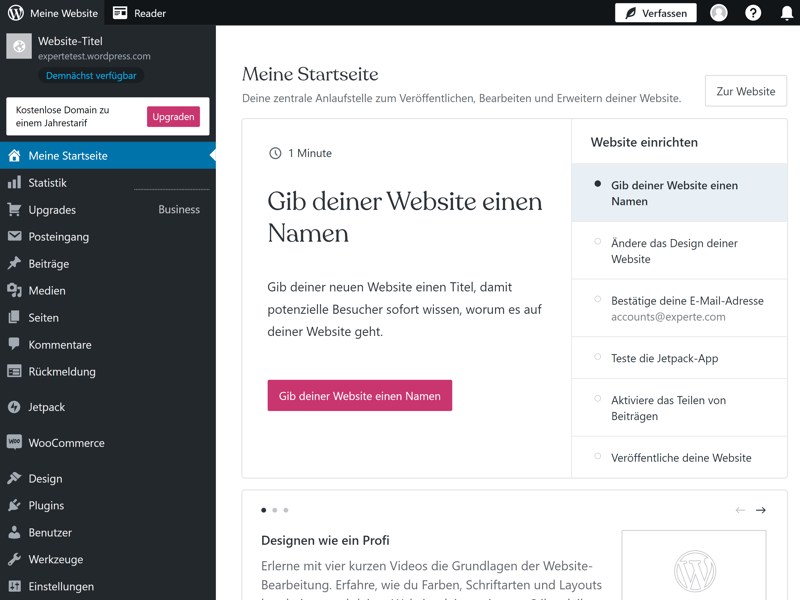Open the Reader label in the top bar
The height and width of the screenshot is (600, 800).
click(x=150, y=13)
